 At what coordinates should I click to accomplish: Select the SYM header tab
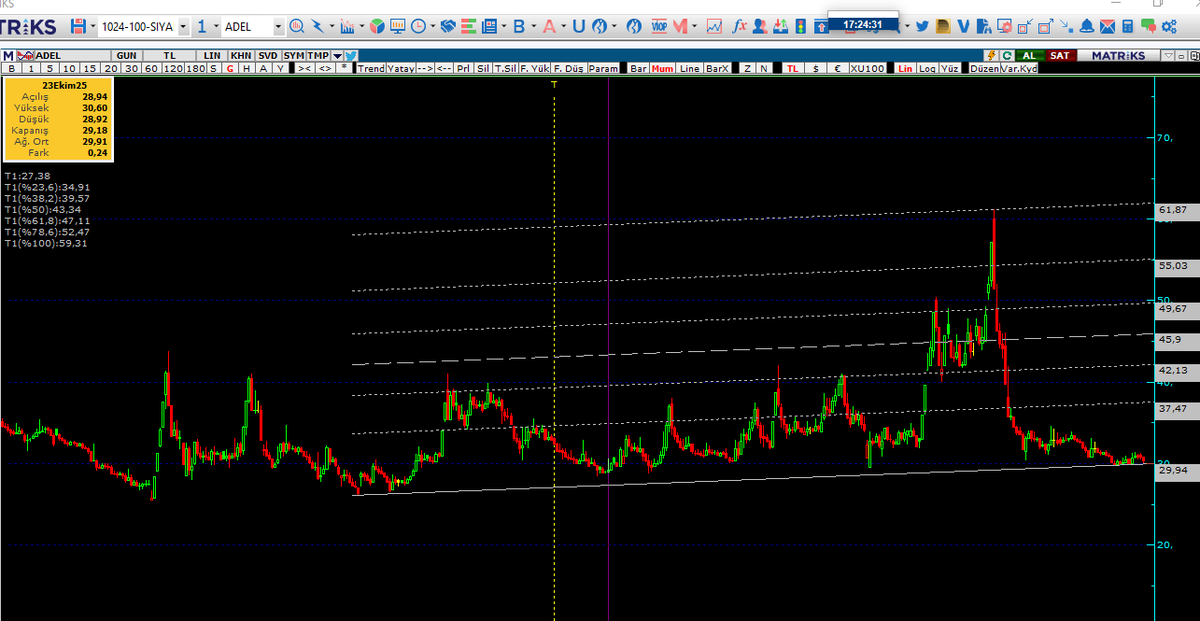(x=294, y=56)
